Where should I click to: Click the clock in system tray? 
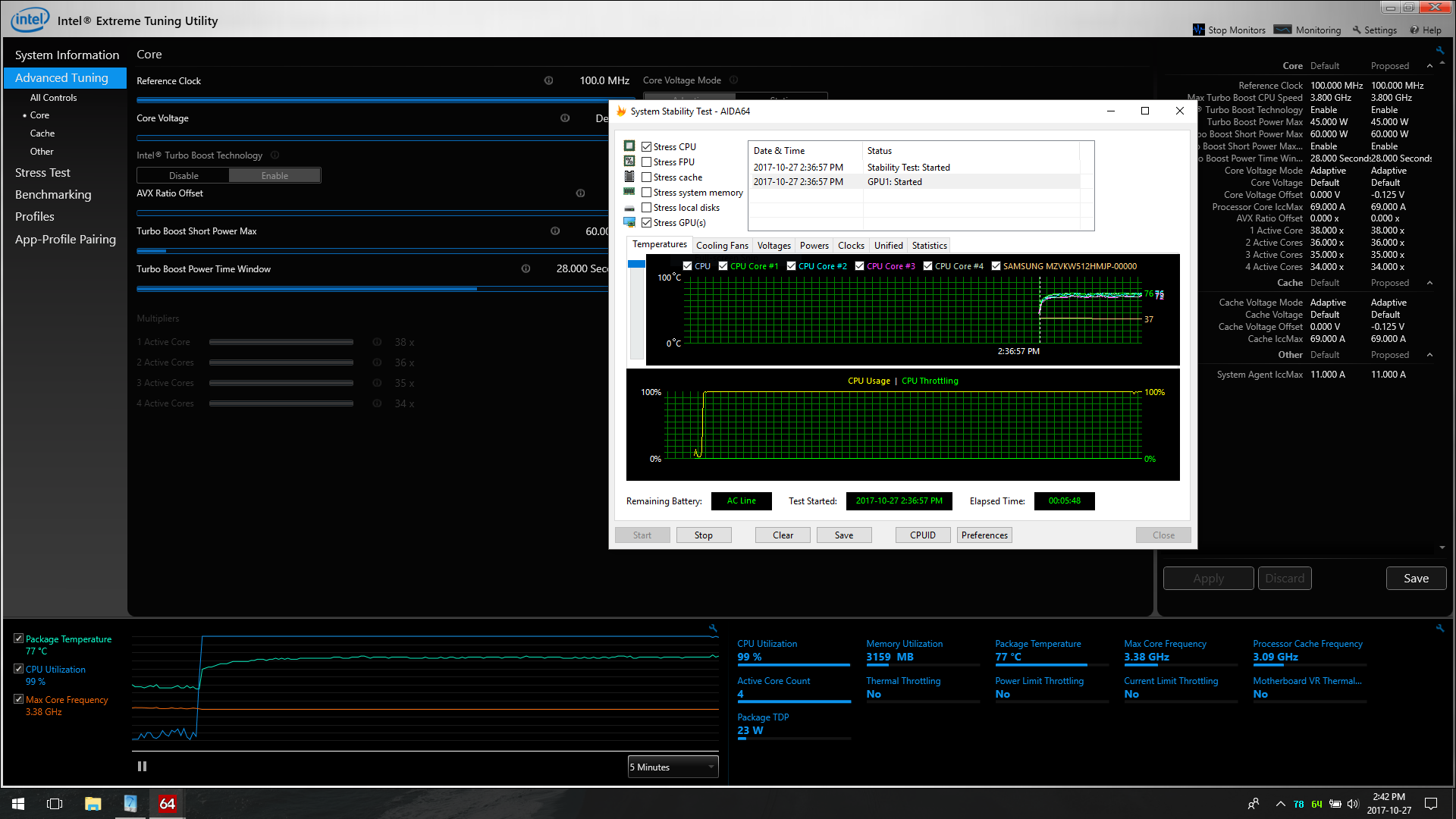pos(1389,804)
